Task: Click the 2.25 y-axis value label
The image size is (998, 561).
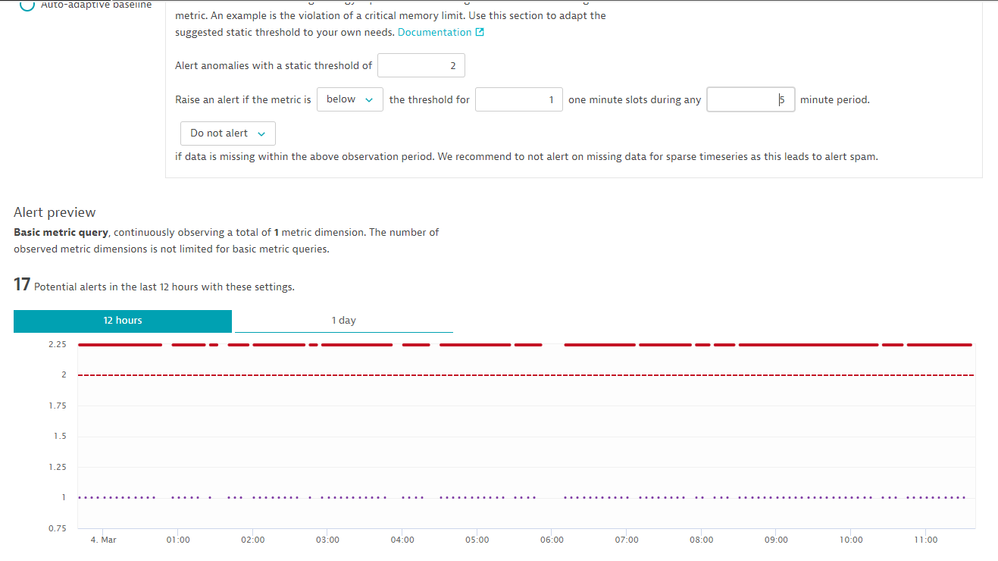Action: click(x=57, y=345)
